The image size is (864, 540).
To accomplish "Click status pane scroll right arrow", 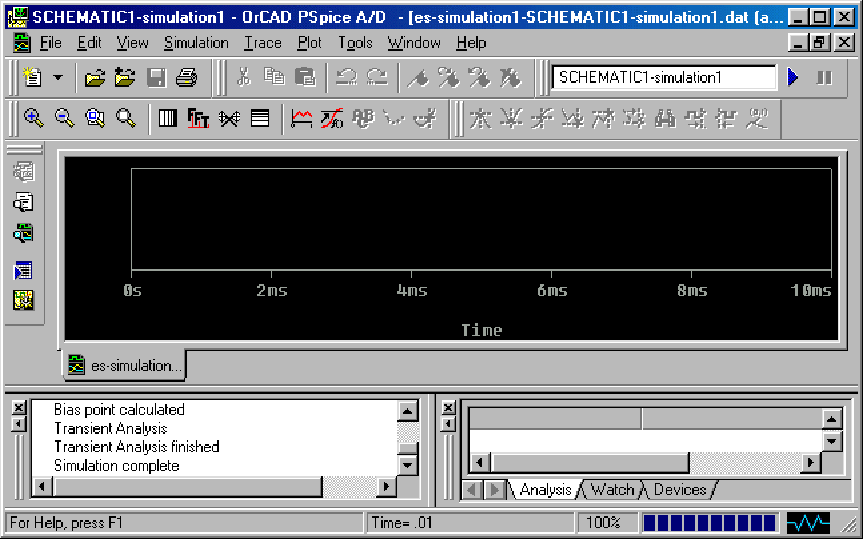I will pyautogui.click(x=811, y=462).
